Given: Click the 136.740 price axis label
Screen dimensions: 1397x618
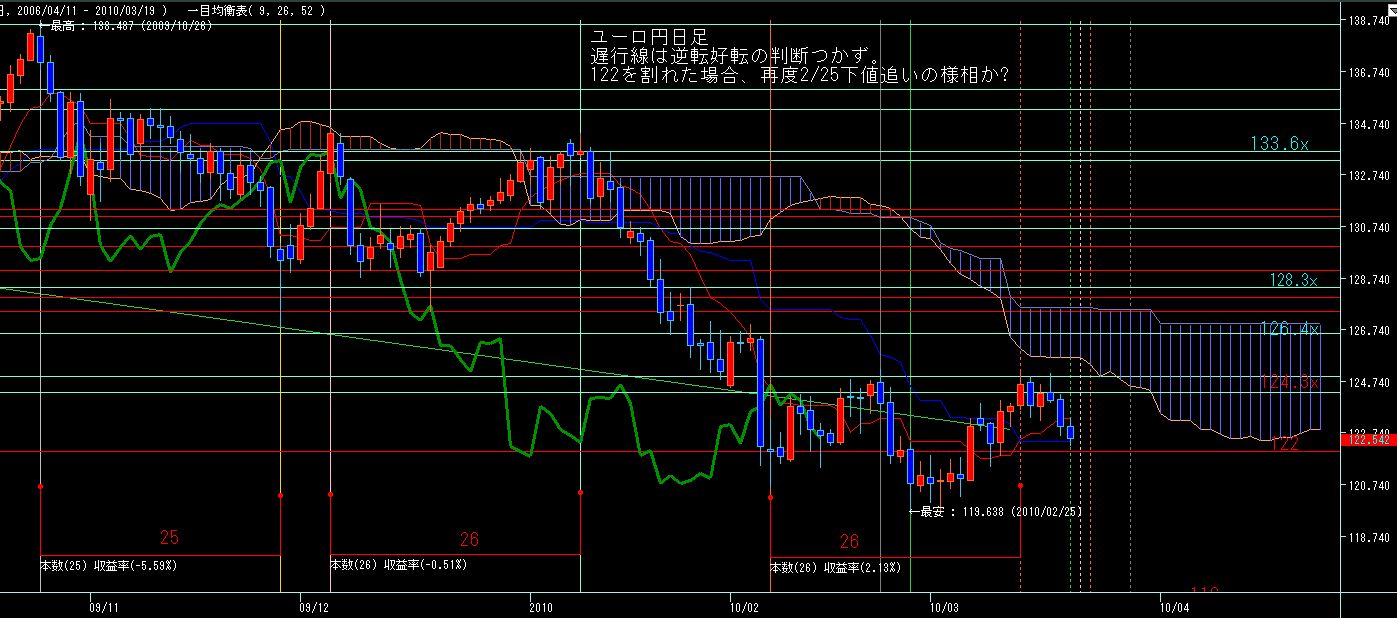Looking at the screenshot, I should 1369,73.
